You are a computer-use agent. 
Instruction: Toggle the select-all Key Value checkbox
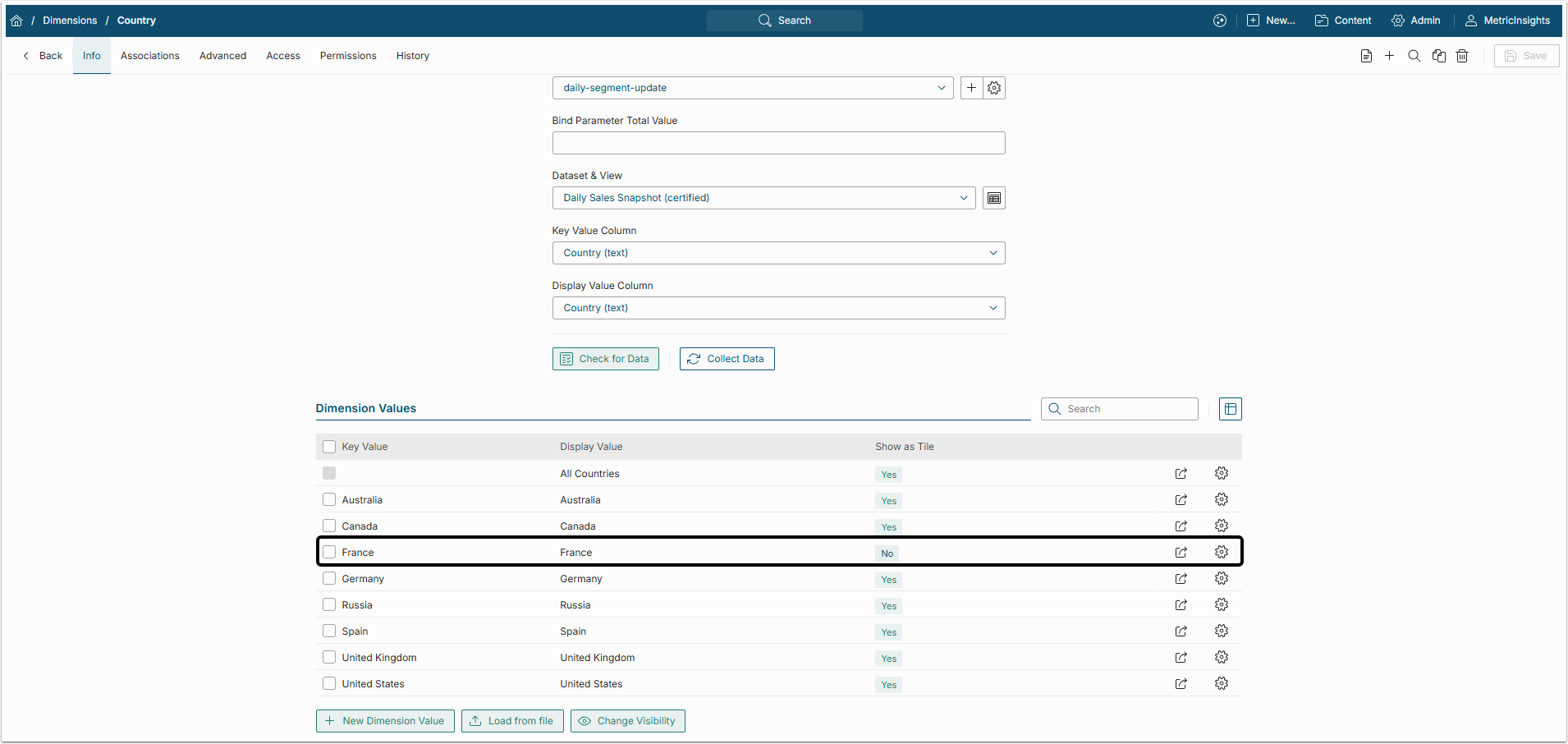pos(329,447)
